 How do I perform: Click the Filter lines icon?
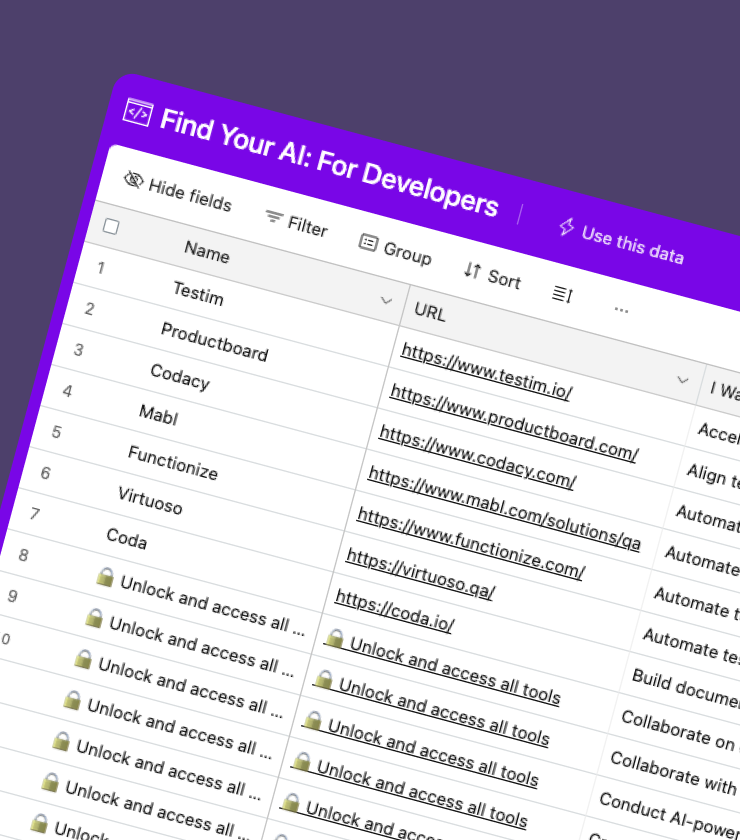(274, 216)
